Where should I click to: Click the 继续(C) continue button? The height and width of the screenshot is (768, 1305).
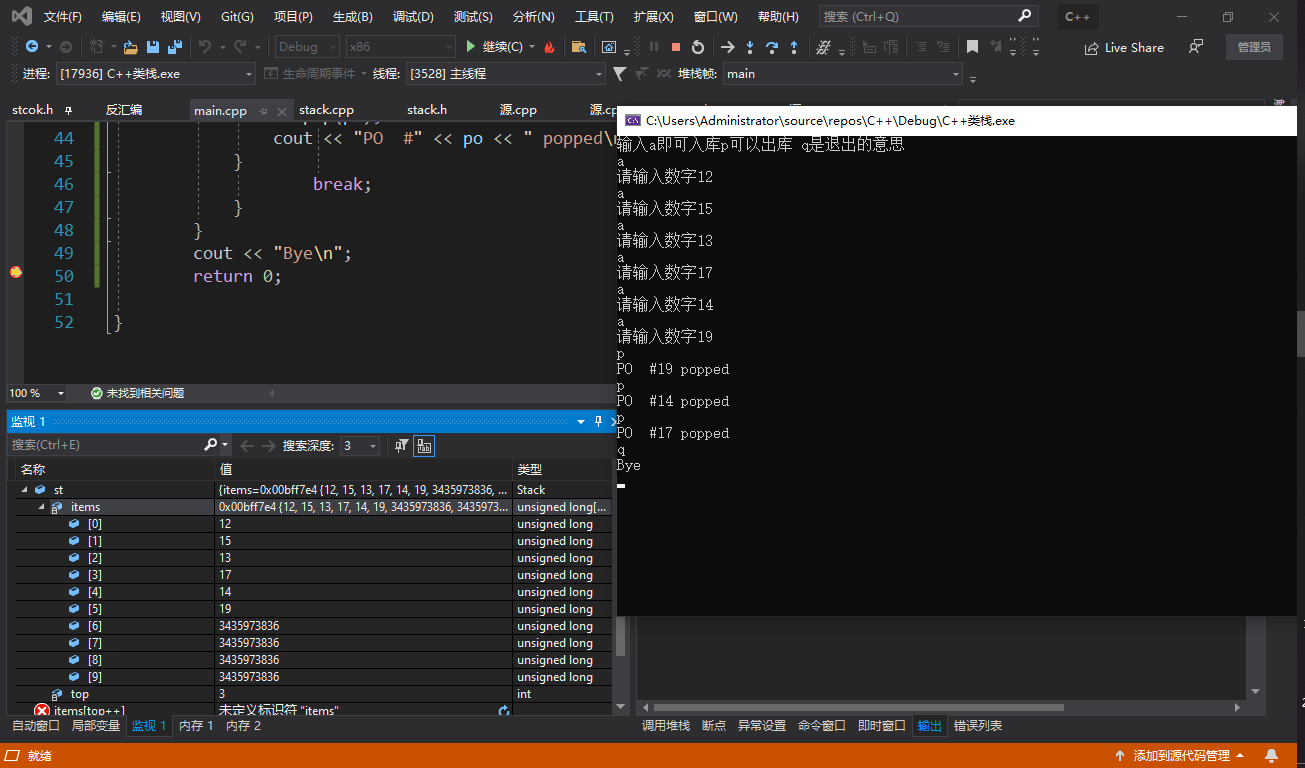pyautogui.click(x=495, y=47)
